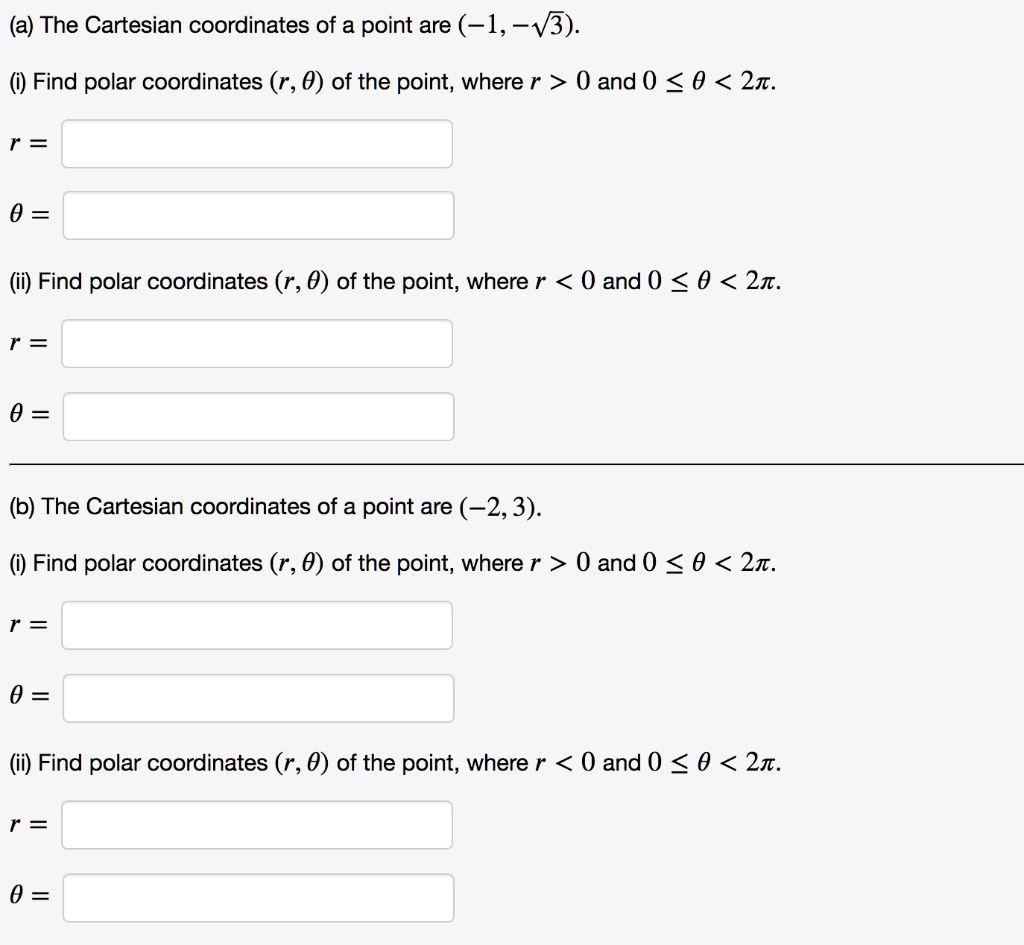This screenshot has height=945, width=1024.
Task: Click the "θ =" label in part (b)(ii)
Action: click(29, 895)
